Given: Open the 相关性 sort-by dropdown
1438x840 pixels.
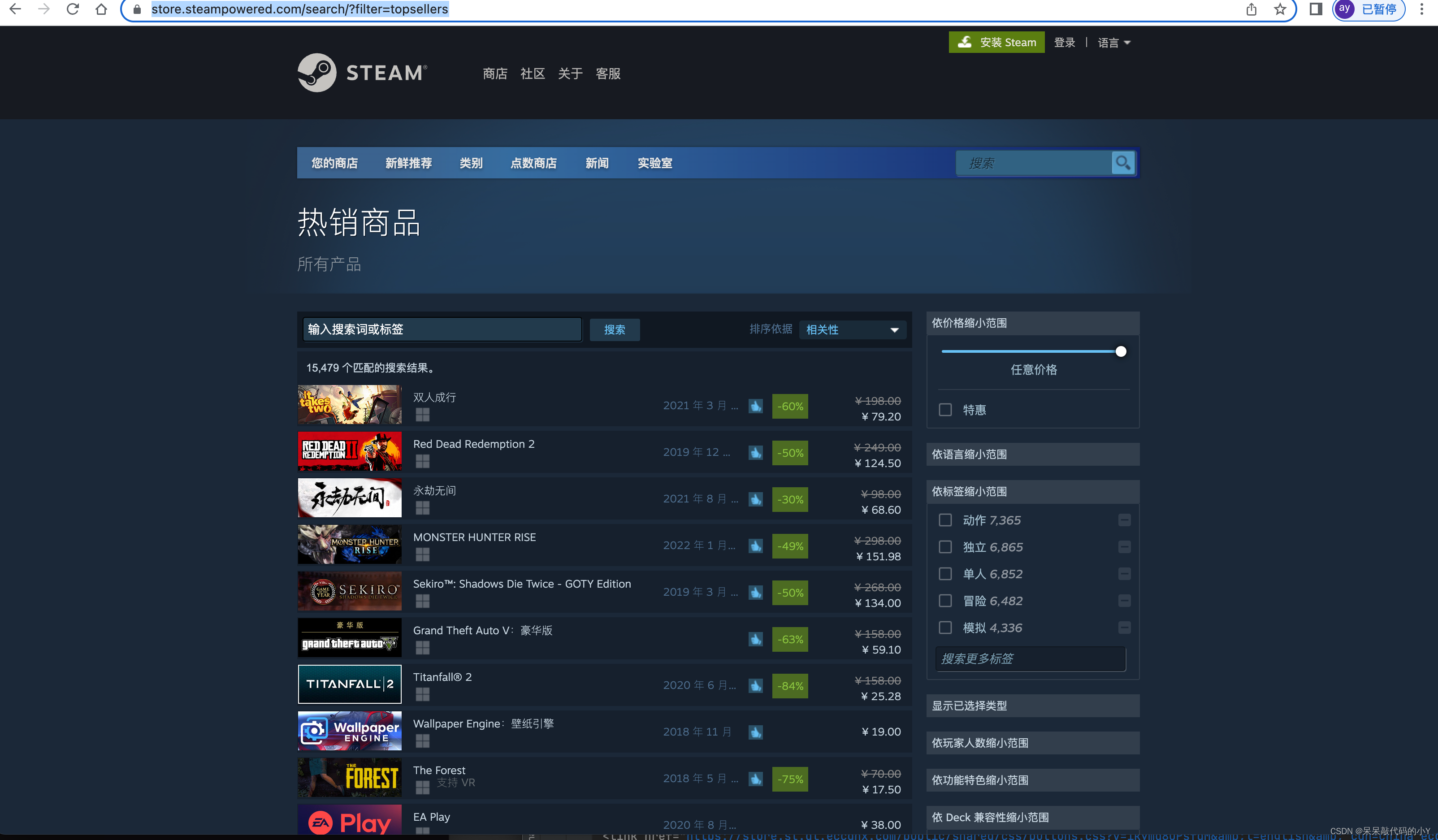Looking at the screenshot, I should point(852,329).
